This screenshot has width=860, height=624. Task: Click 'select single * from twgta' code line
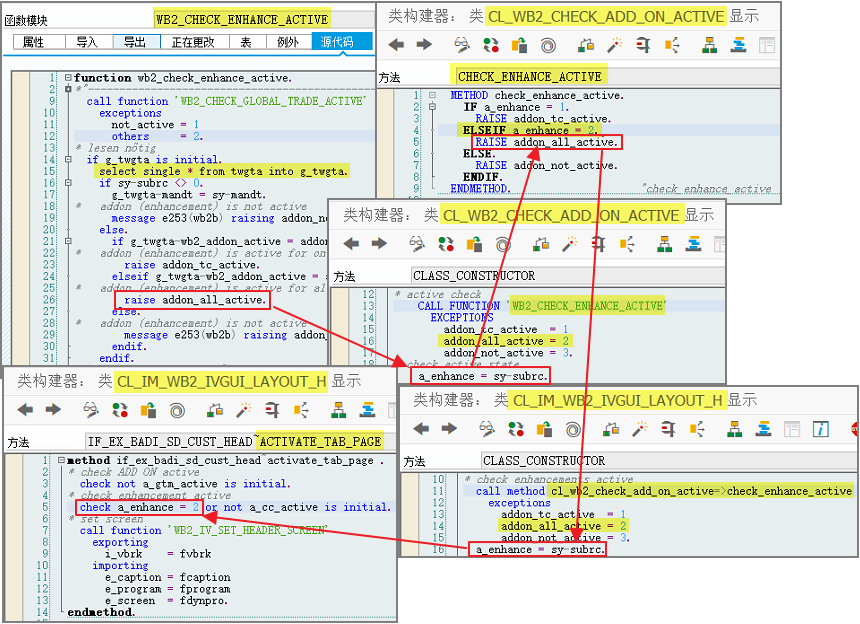coord(223,171)
